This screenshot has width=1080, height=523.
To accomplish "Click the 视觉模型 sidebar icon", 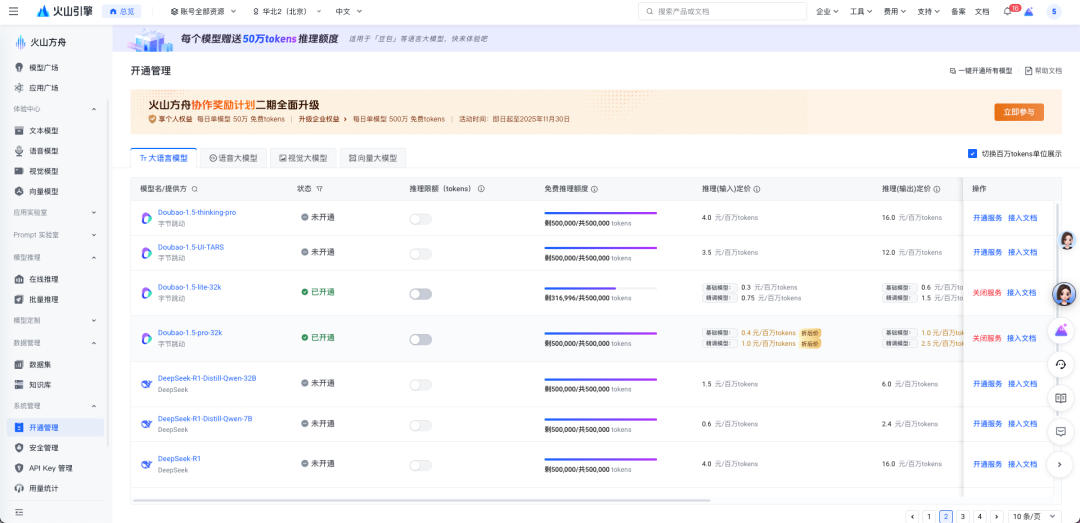I will (x=19, y=171).
